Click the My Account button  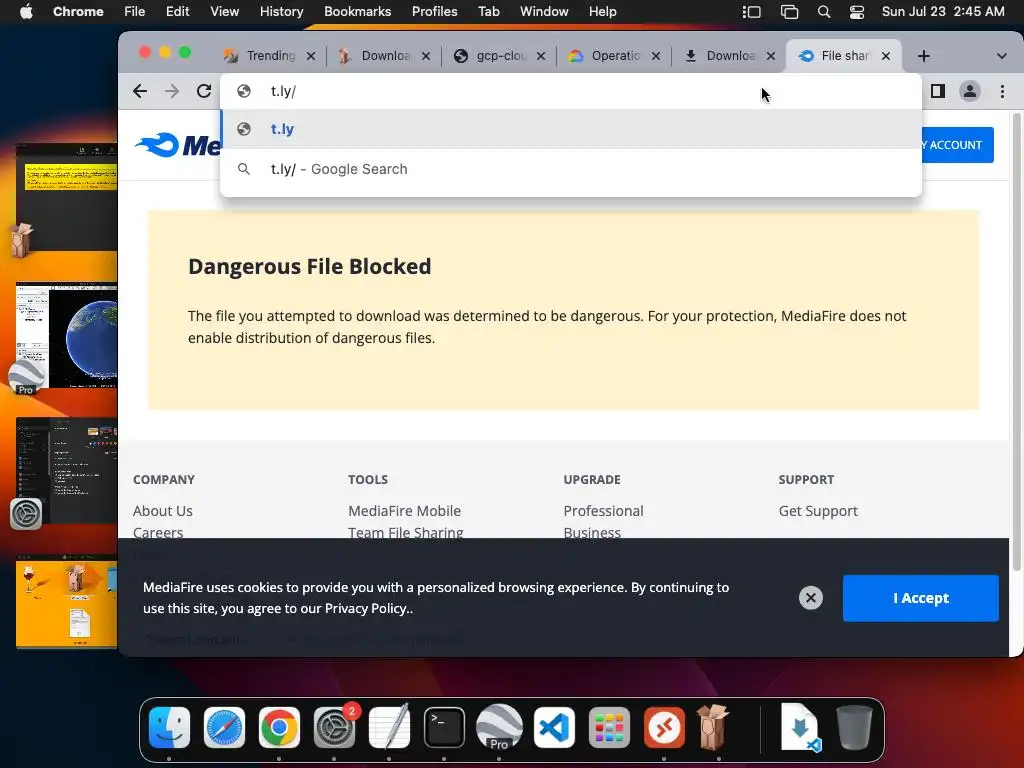click(957, 145)
